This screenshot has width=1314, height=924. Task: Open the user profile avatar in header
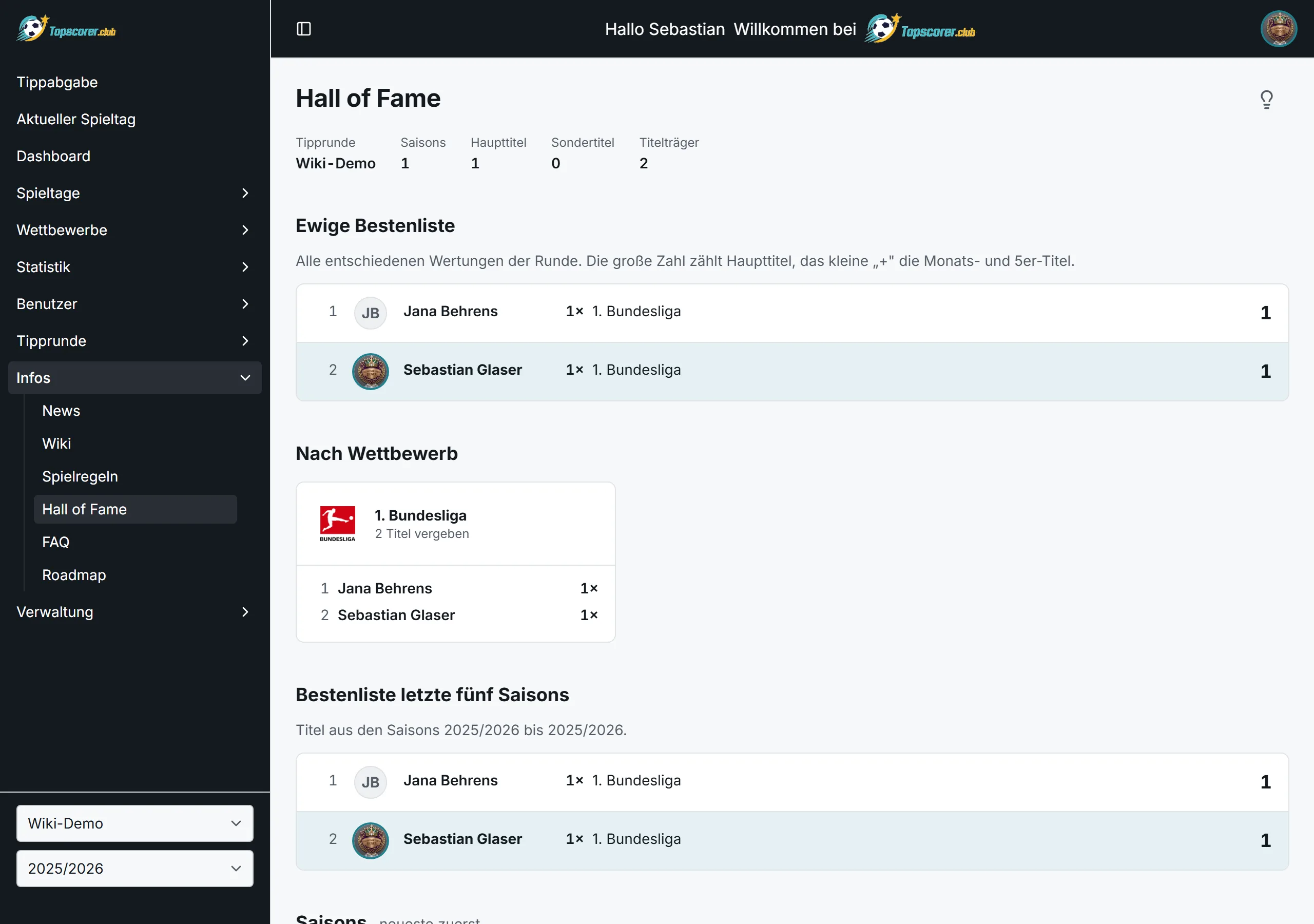pos(1279,29)
